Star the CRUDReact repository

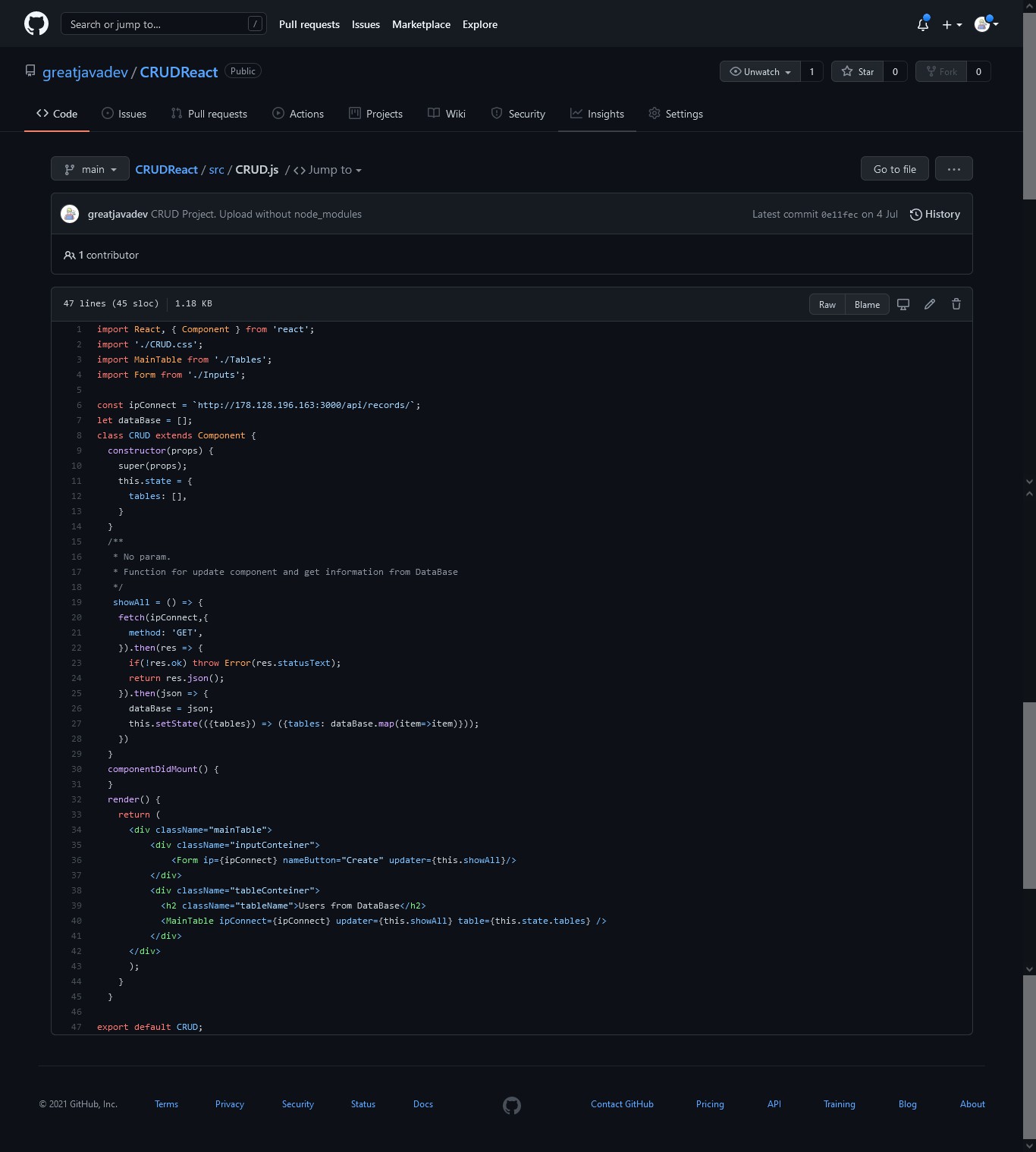(x=858, y=71)
